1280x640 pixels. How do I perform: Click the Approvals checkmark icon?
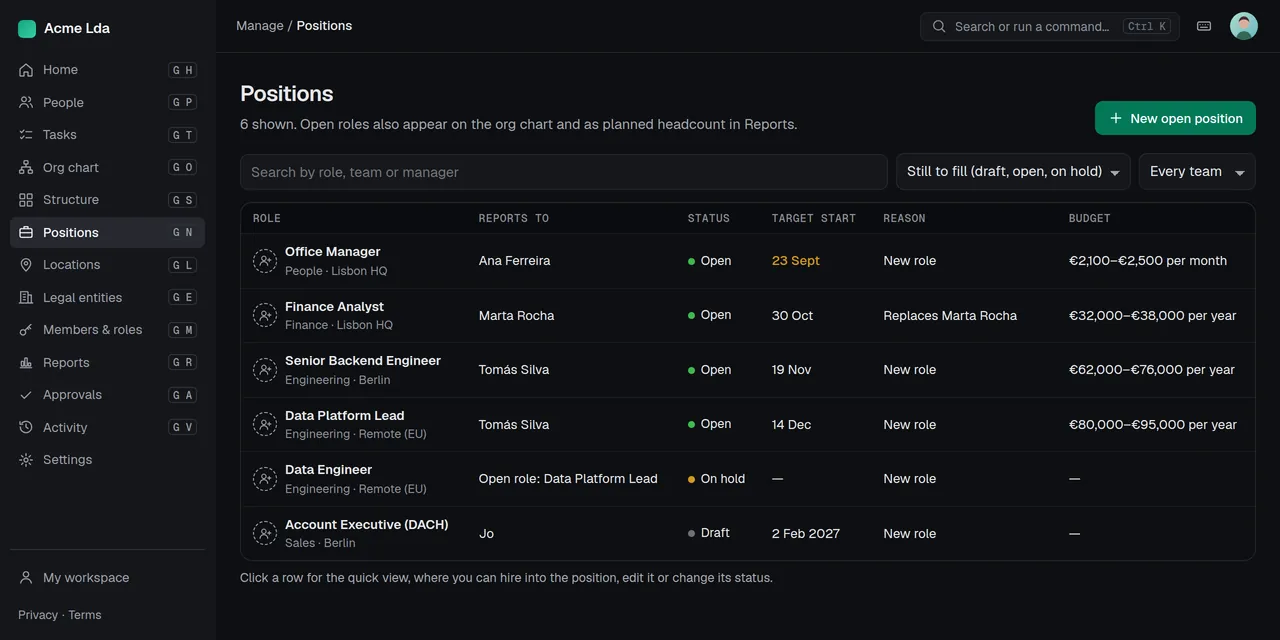26,395
